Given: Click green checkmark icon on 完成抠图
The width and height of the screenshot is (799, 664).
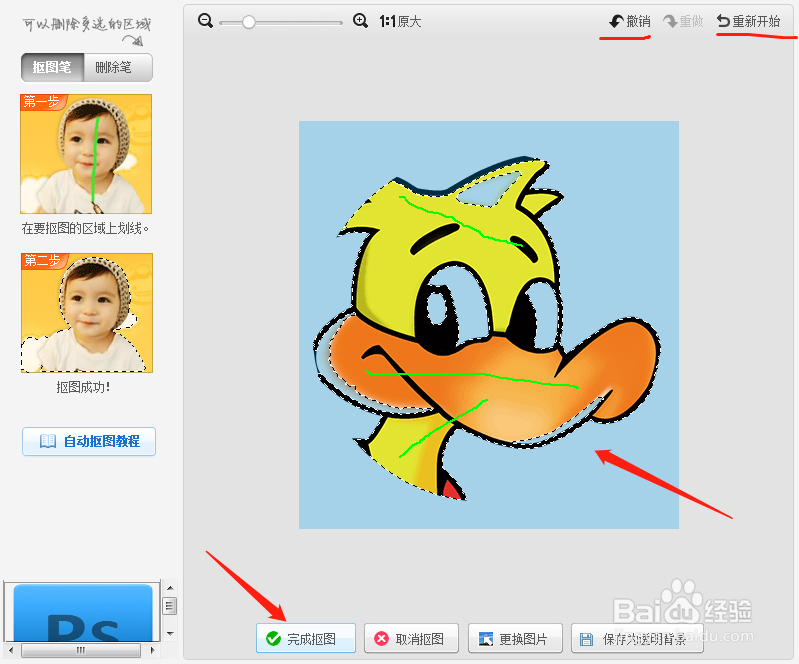Looking at the screenshot, I should coord(274,639).
